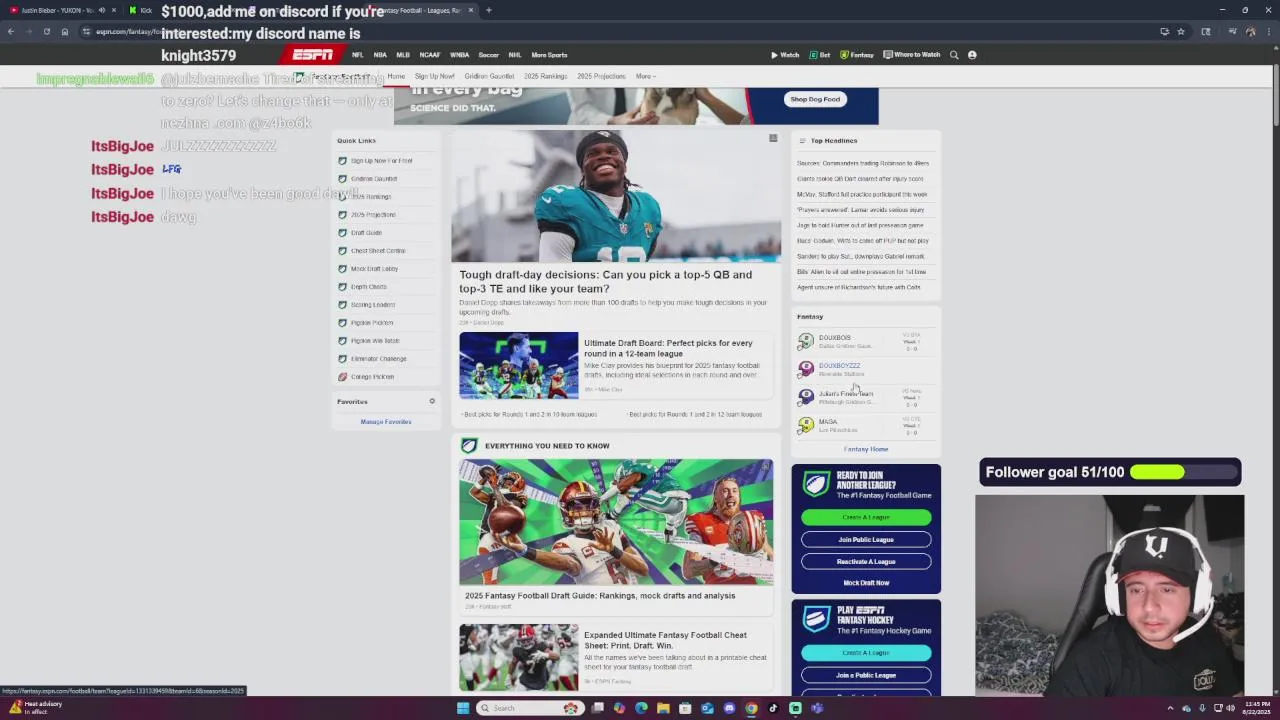Click the Top Headlines list icon
Screen dimensions: 1280x720
802,141
